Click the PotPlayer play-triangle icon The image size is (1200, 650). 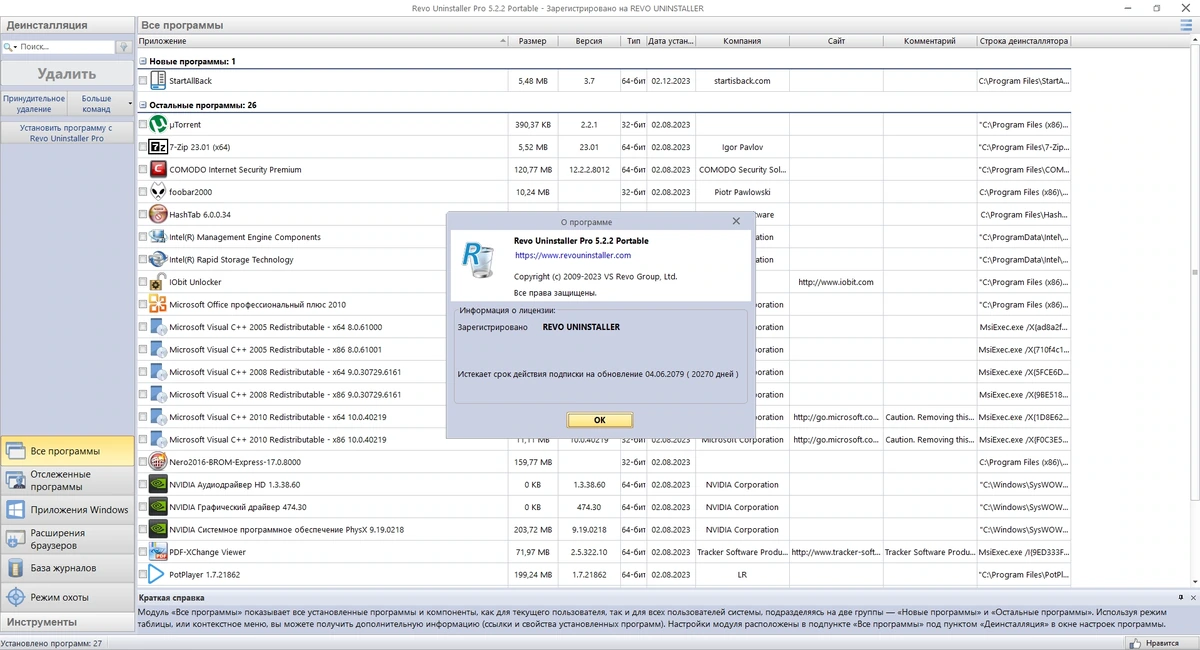point(157,575)
